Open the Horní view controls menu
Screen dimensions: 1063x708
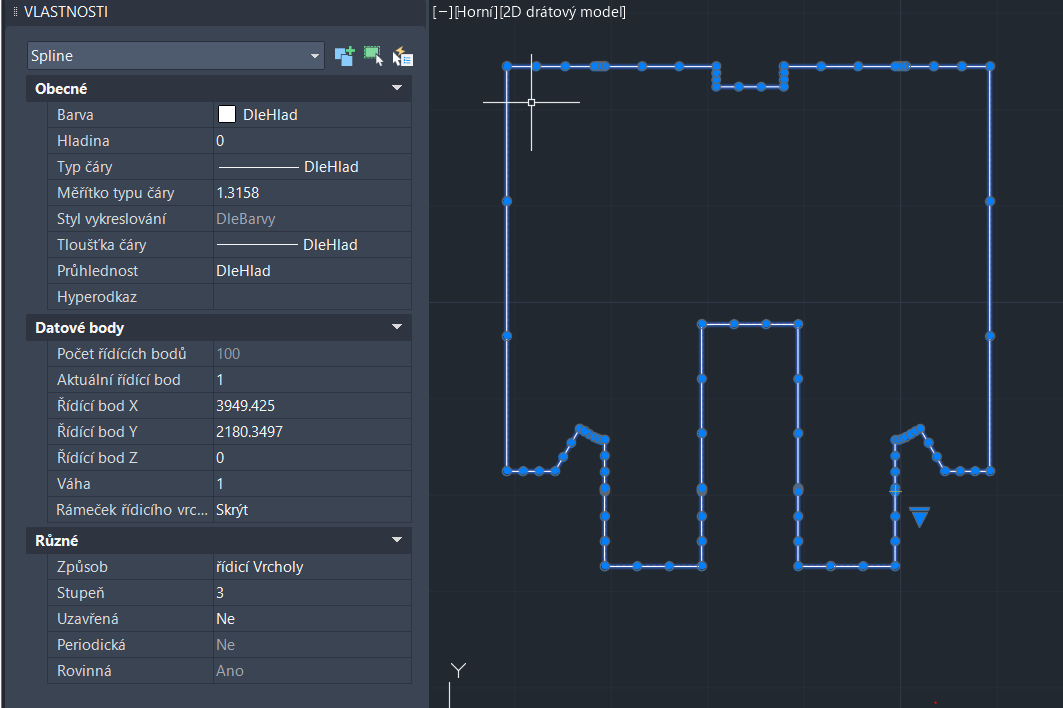(476, 13)
